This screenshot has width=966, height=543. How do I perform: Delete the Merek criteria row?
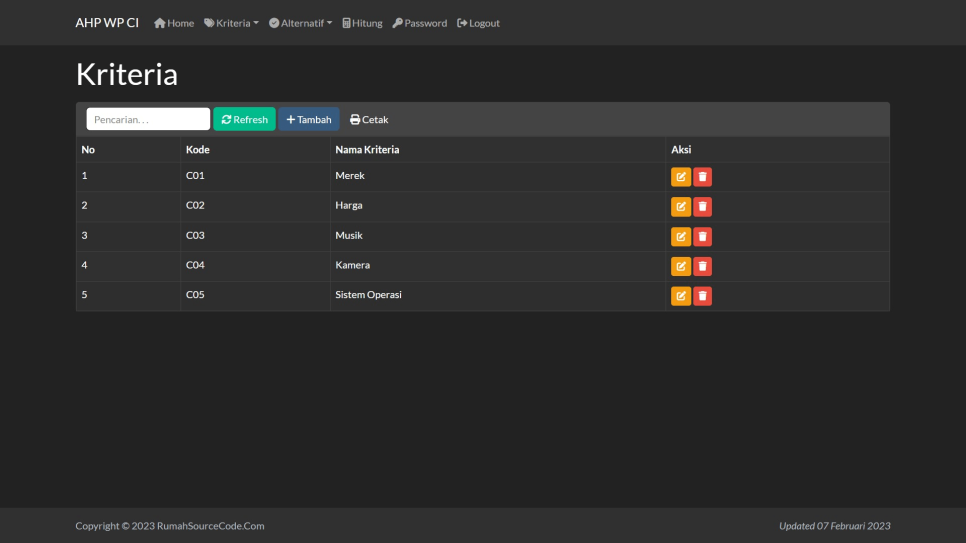point(702,177)
